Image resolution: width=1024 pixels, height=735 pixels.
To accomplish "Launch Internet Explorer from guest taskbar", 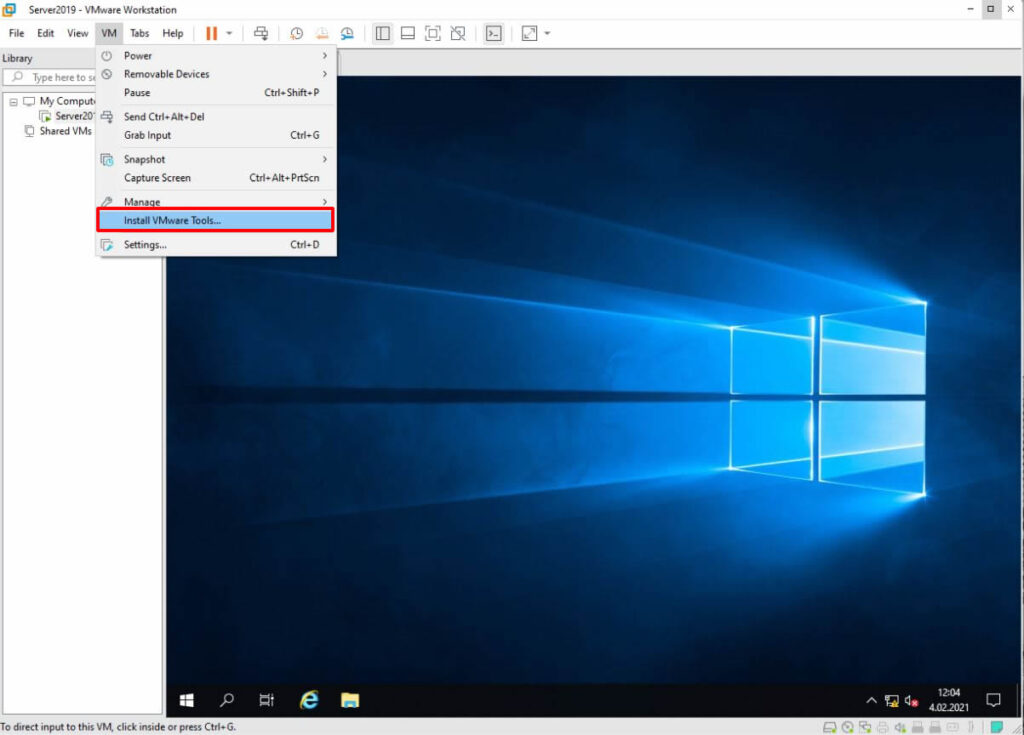I will [309, 700].
